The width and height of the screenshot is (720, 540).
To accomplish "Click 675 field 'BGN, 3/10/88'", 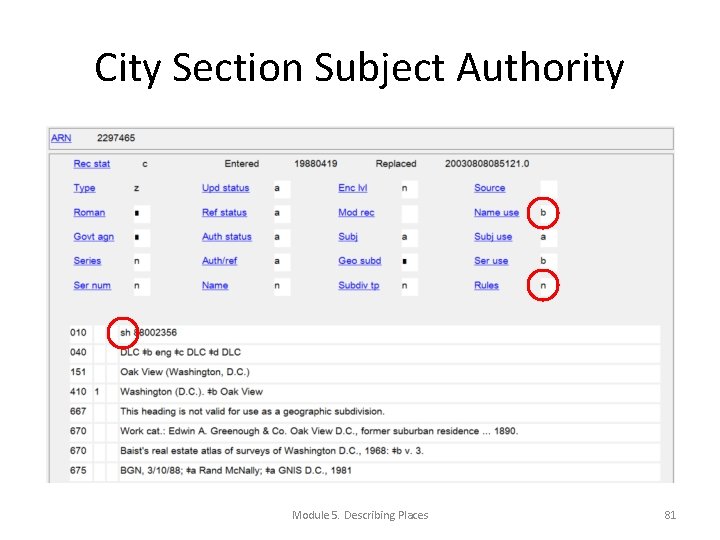I will click(389, 471).
